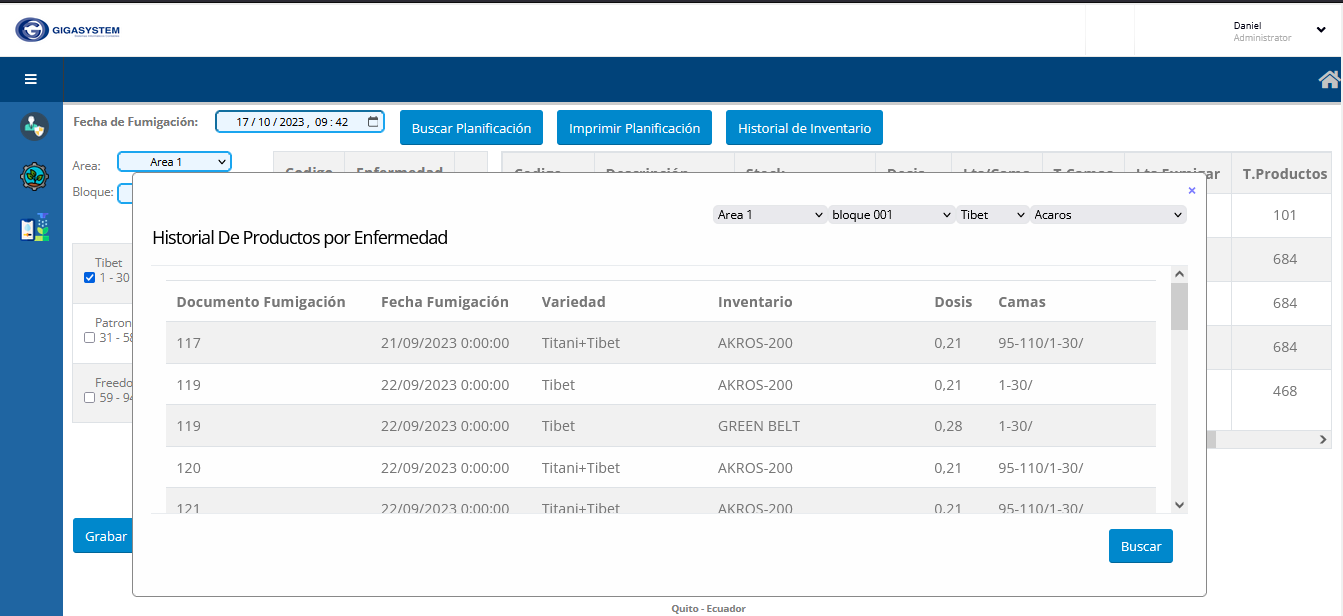This screenshot has width=1343, height=616.
Task: Open the user-with-shield sidebar module
Action: click(x=34, y=126)
